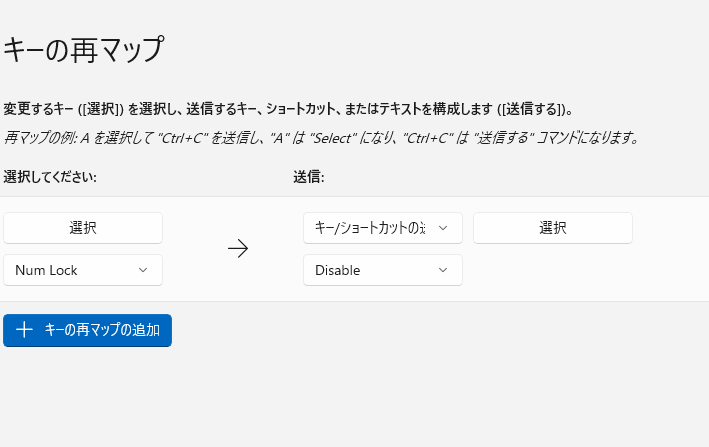Open the Disable target key dropdown
This screenshot has height=447, width=709.
[x=382, y=270]
